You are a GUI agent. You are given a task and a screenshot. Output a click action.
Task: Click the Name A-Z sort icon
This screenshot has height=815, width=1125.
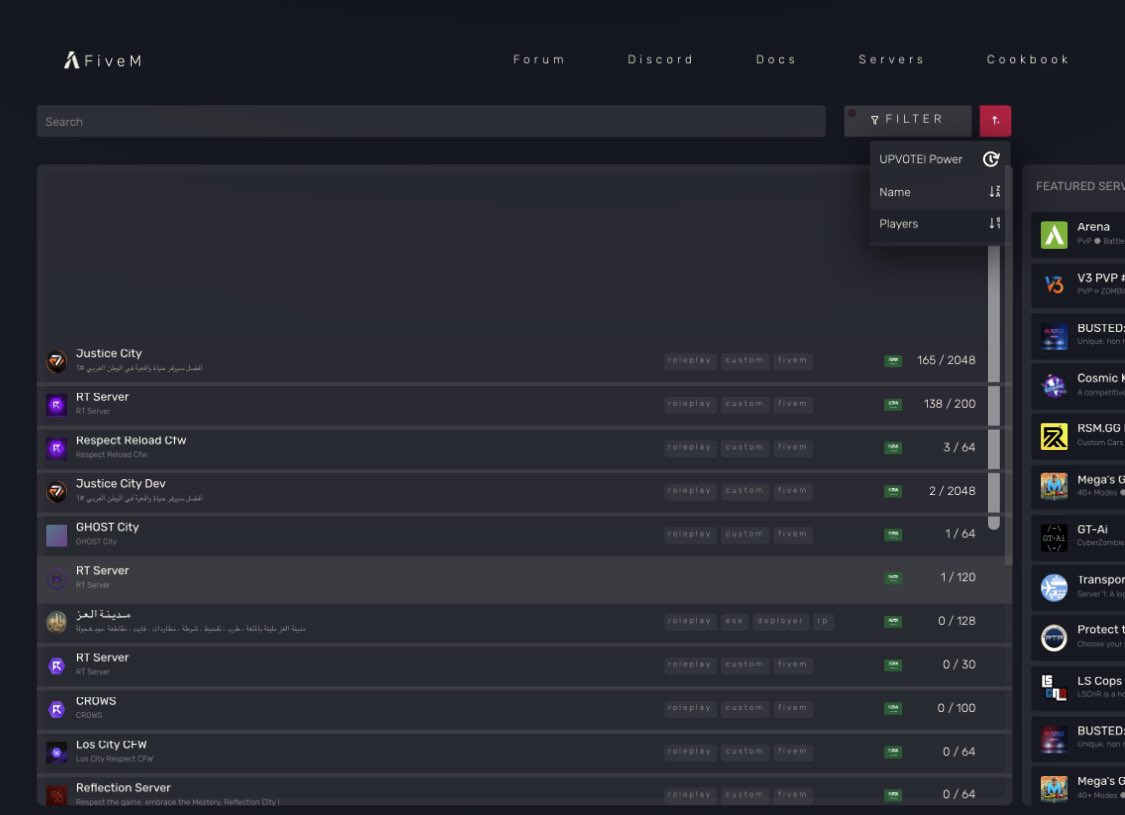[x=994, y=192]
